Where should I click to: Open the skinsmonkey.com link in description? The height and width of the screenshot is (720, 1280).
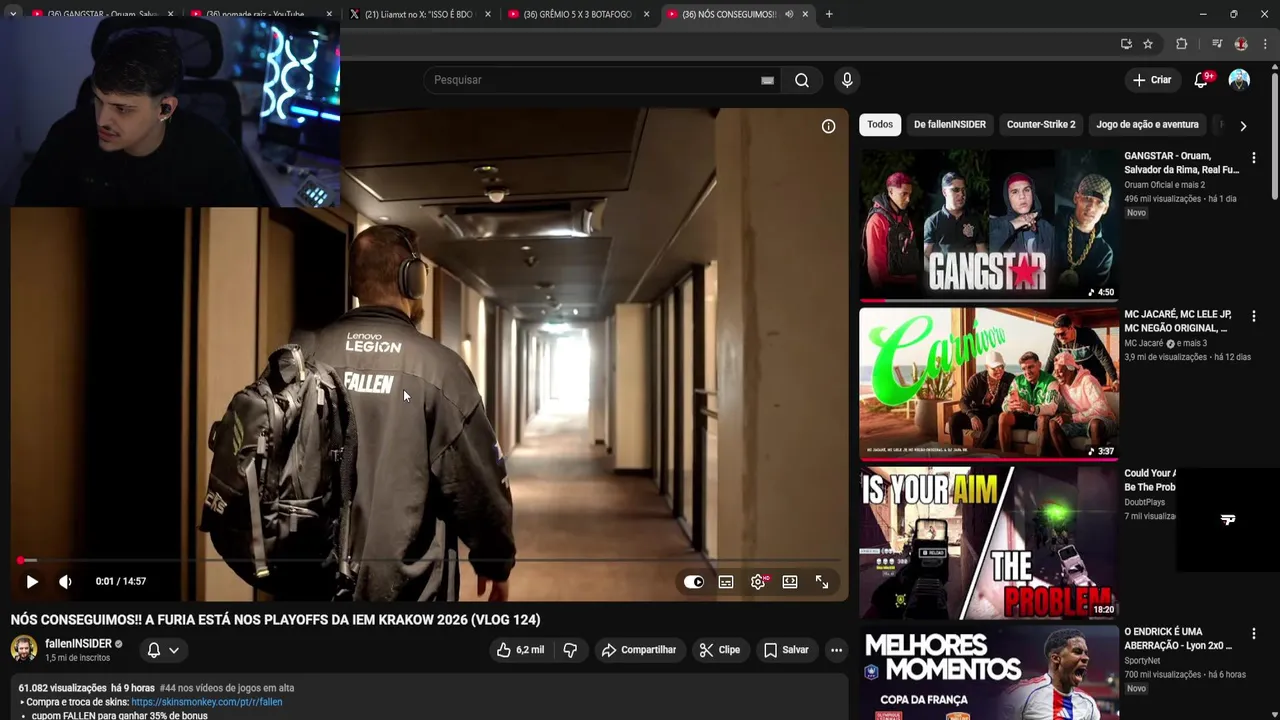(206, 702)
